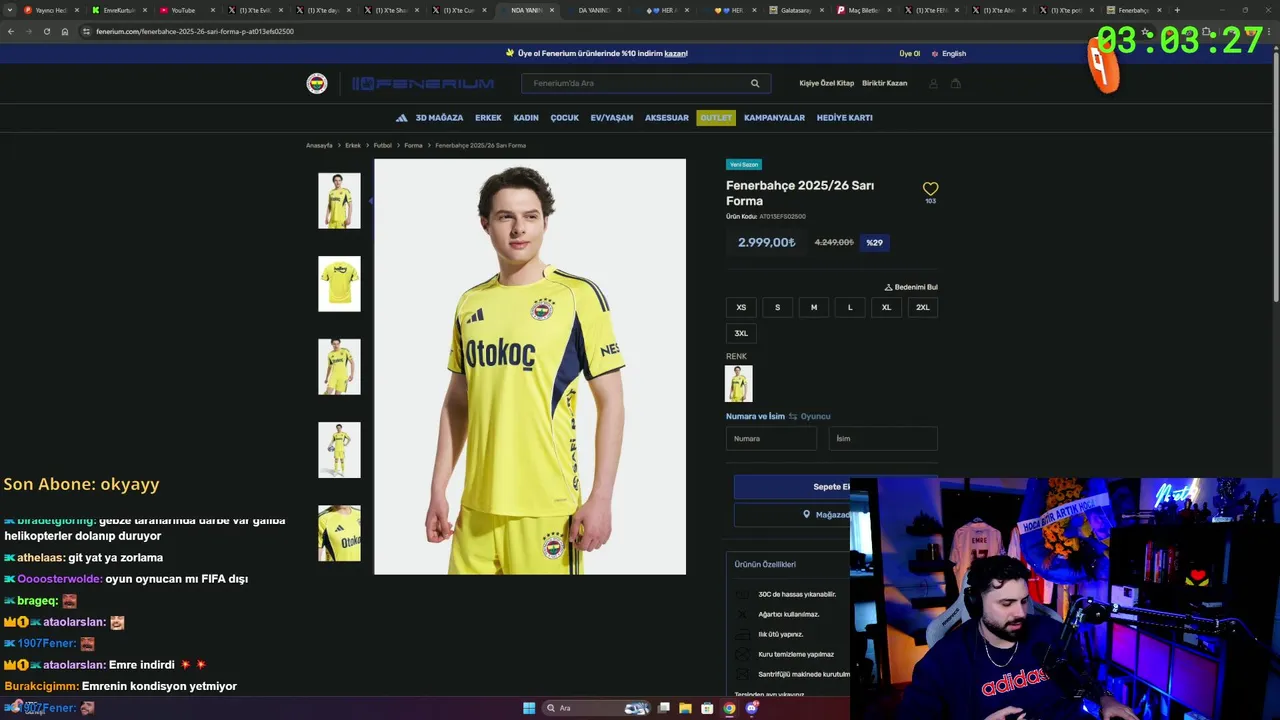The height and width of the screenshot is (720, 1280).
Task: Select the yellow jersey color swatch
Action: [739, 384]
